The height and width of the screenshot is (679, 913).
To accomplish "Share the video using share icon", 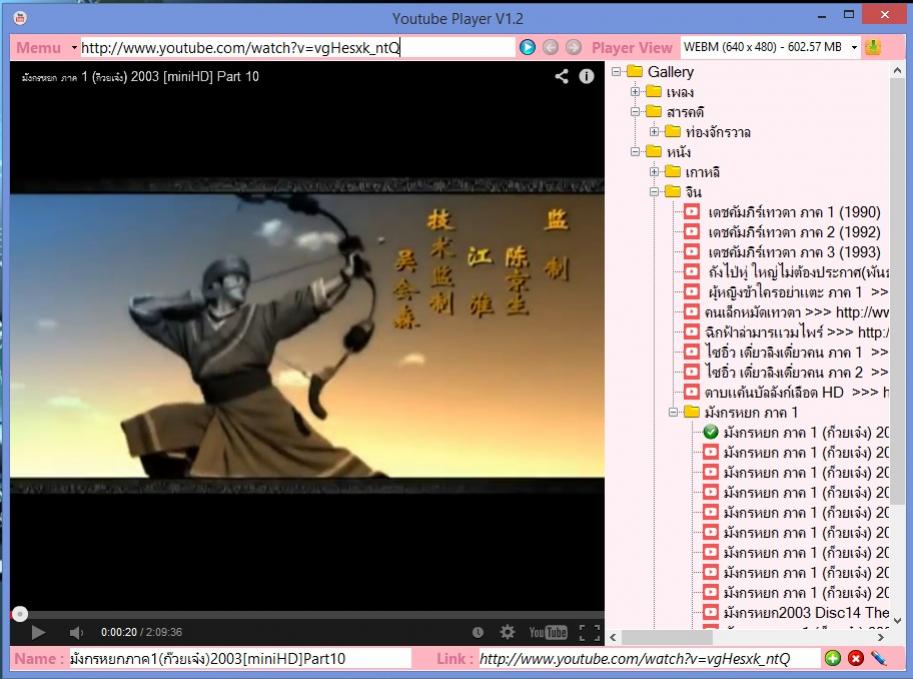I will pyautogui.click(x=561, y=76).
